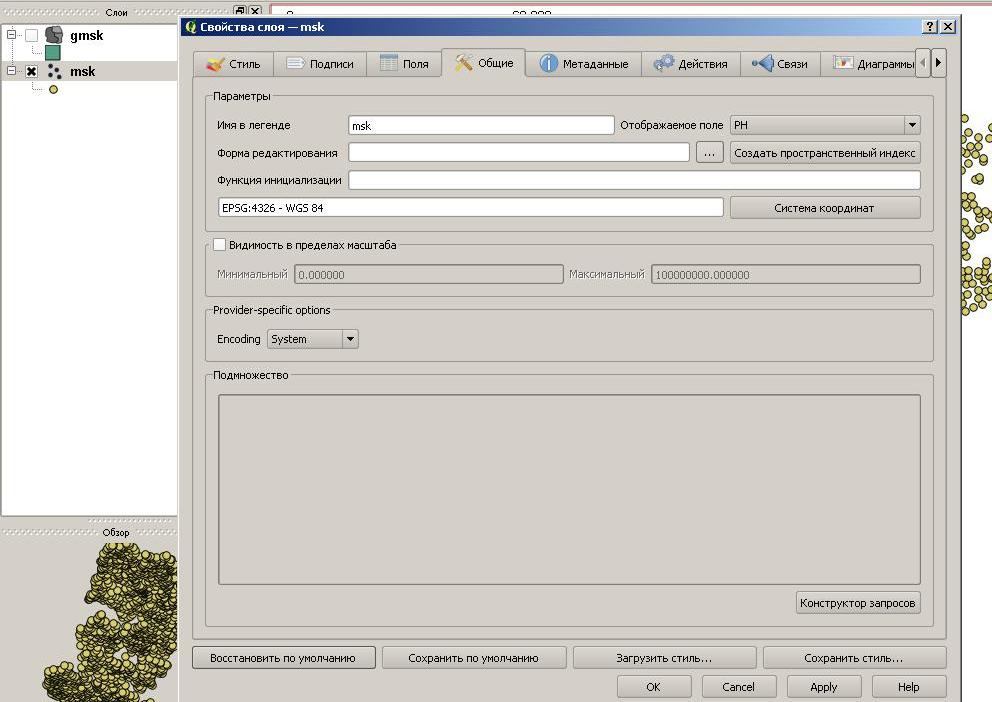Click the Конструктор запросов button
The height and width of the screenshot is (702, 992).
coord(857,604)
